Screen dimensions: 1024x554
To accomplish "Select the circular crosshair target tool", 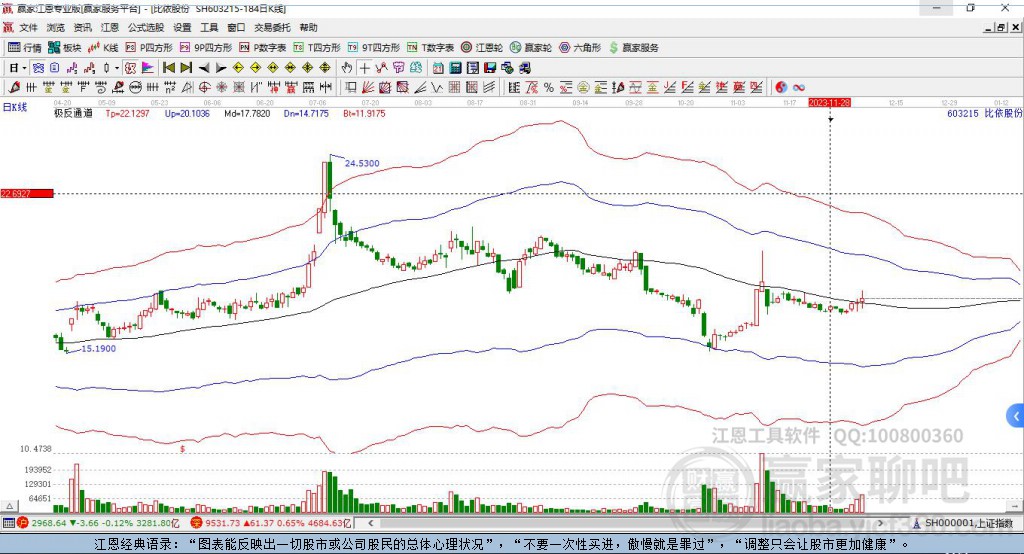I will coord(204,88).
